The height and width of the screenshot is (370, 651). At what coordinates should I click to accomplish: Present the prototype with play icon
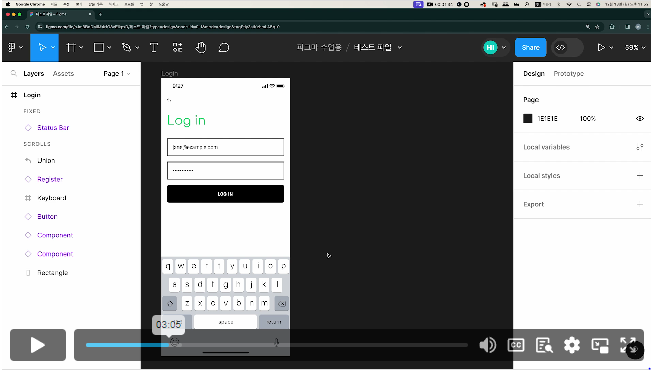click(x=601, y=48)
